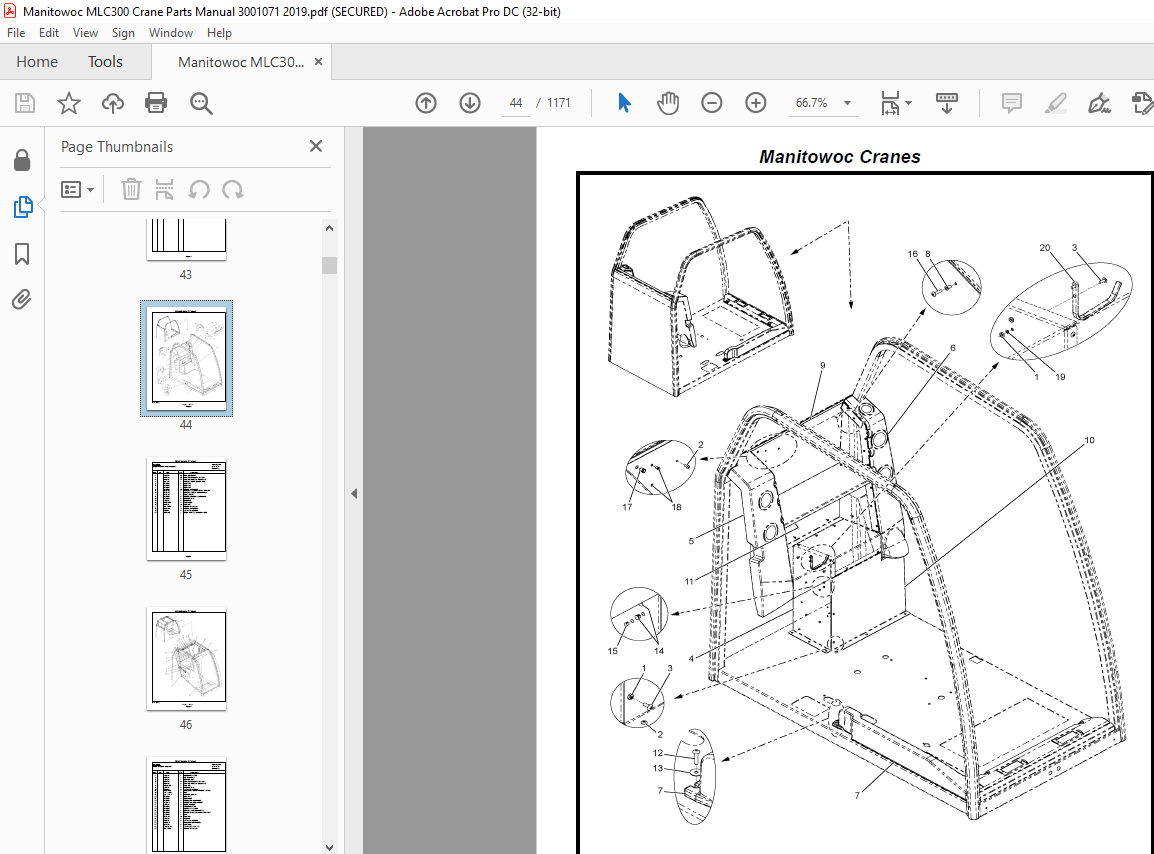Switch to the Tools tab
1154x854 pixels.
pyautogui.click(x=105, y=62)
